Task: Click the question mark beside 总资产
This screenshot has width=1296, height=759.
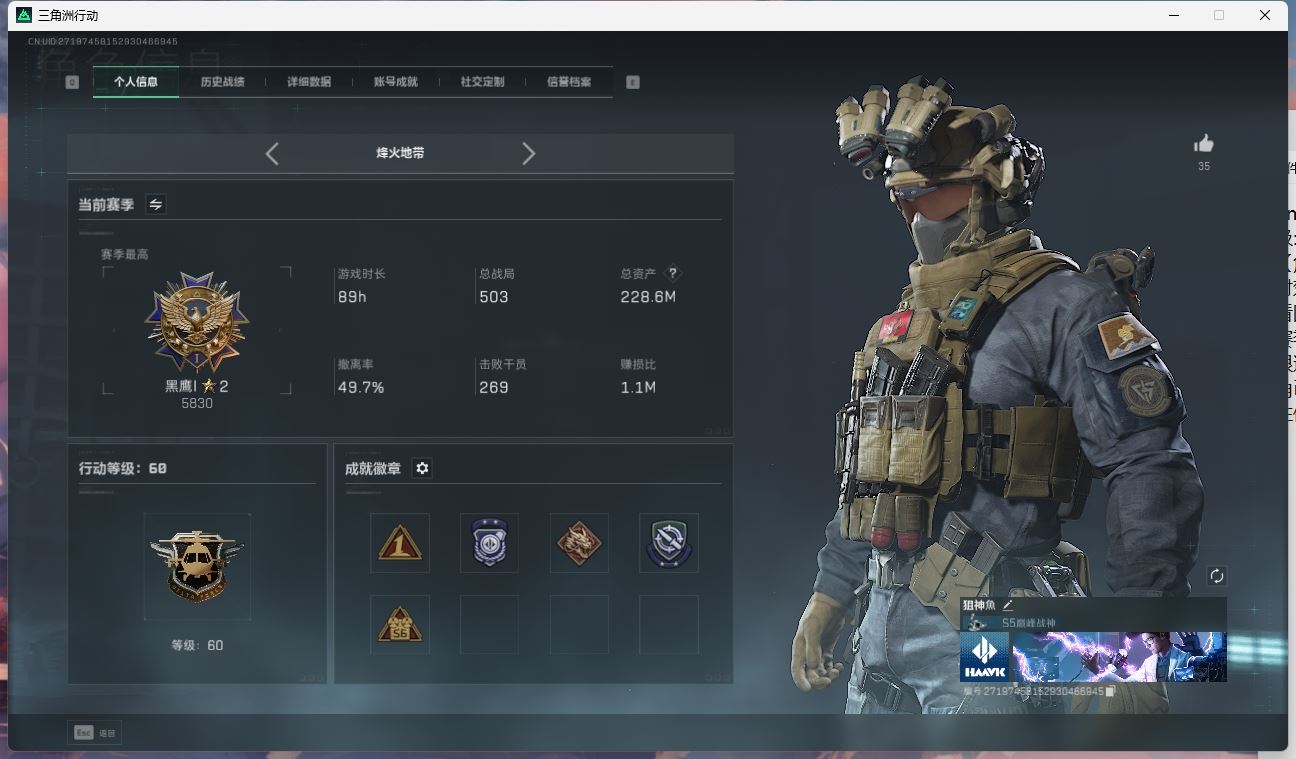Action: 673,273
